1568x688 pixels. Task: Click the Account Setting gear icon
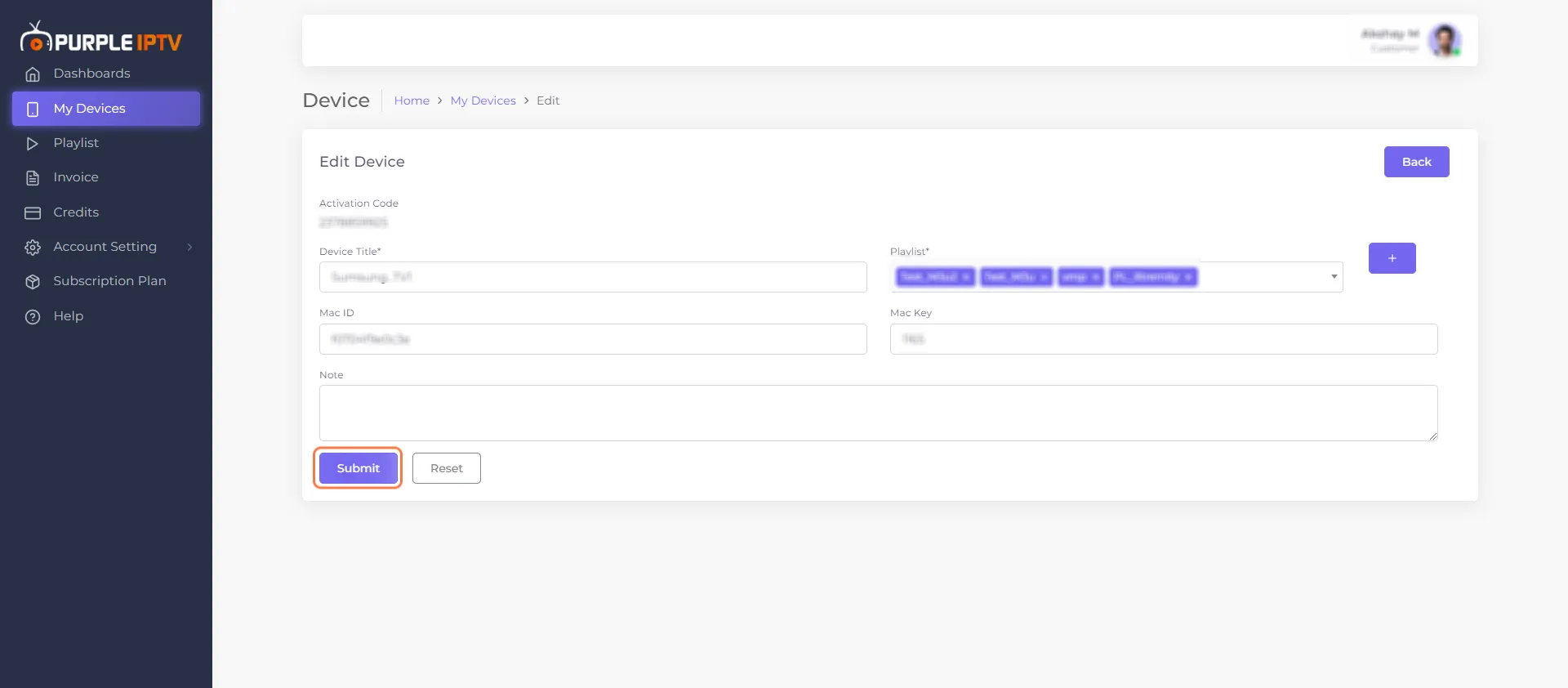tap(33, 248)
